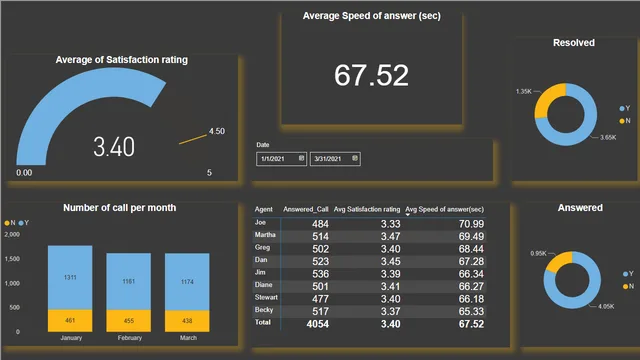Select N legend item in Answered chart

tap(628, 286)
